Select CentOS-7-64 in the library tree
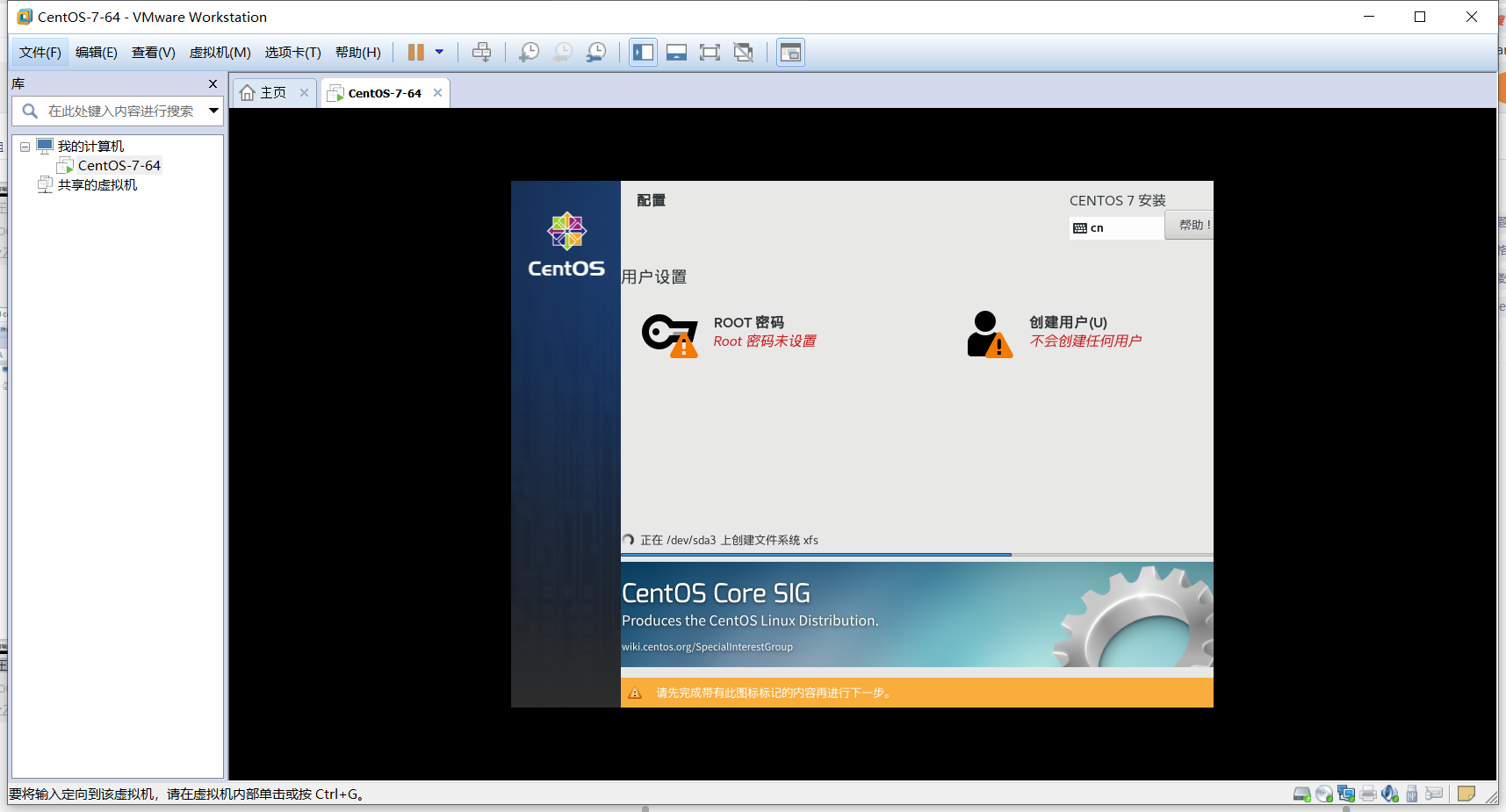 pos(119,166)
